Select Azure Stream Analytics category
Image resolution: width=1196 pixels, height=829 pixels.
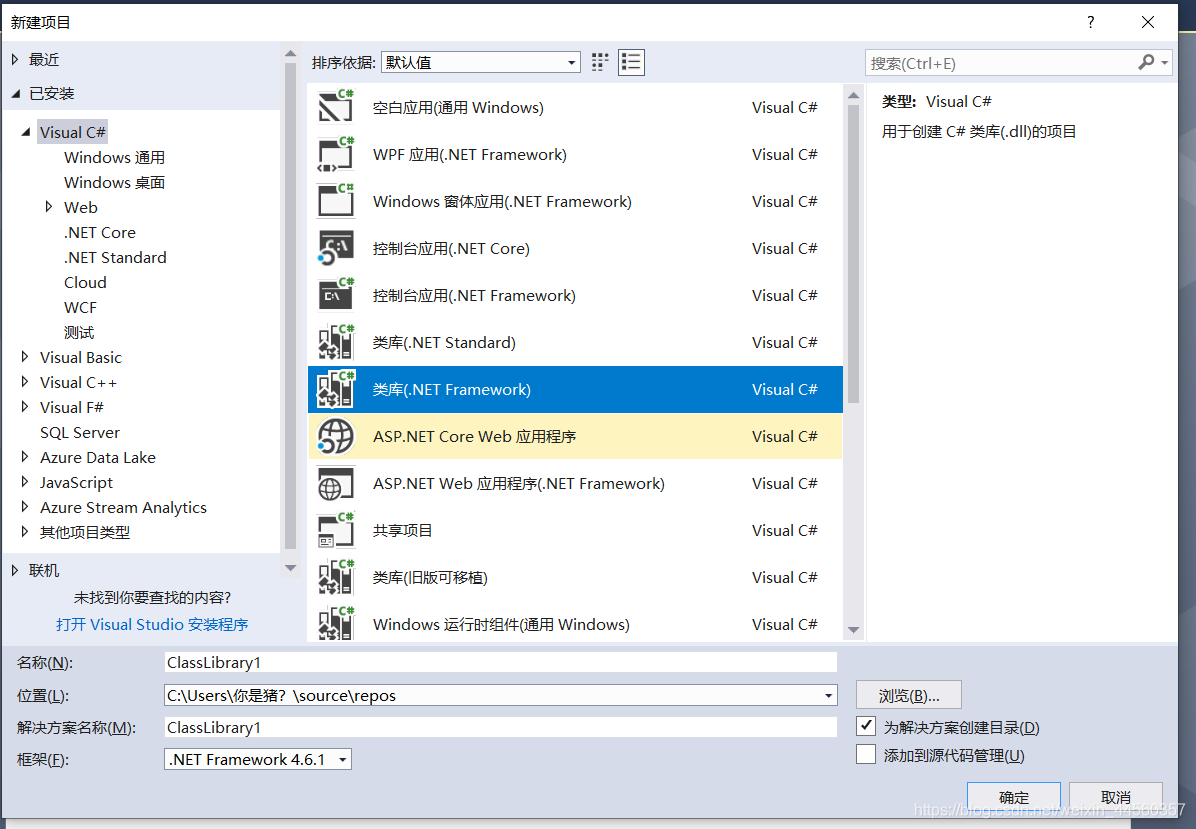(x=124, y=508)
